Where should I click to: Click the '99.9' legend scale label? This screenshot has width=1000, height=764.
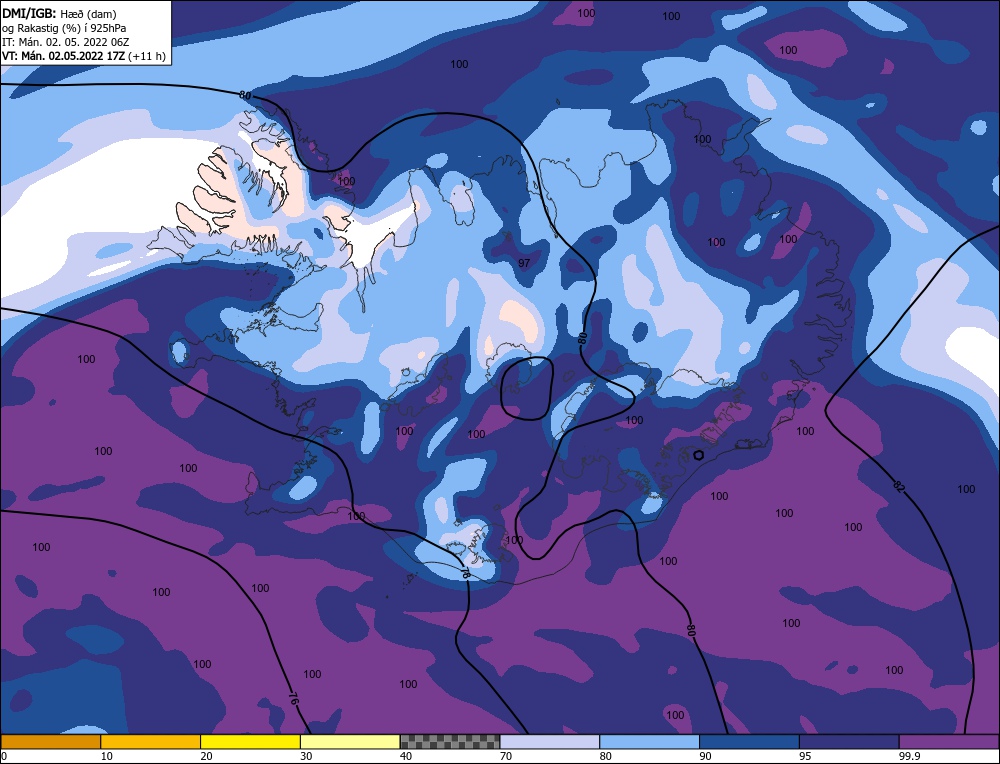(x=910, y=756)
